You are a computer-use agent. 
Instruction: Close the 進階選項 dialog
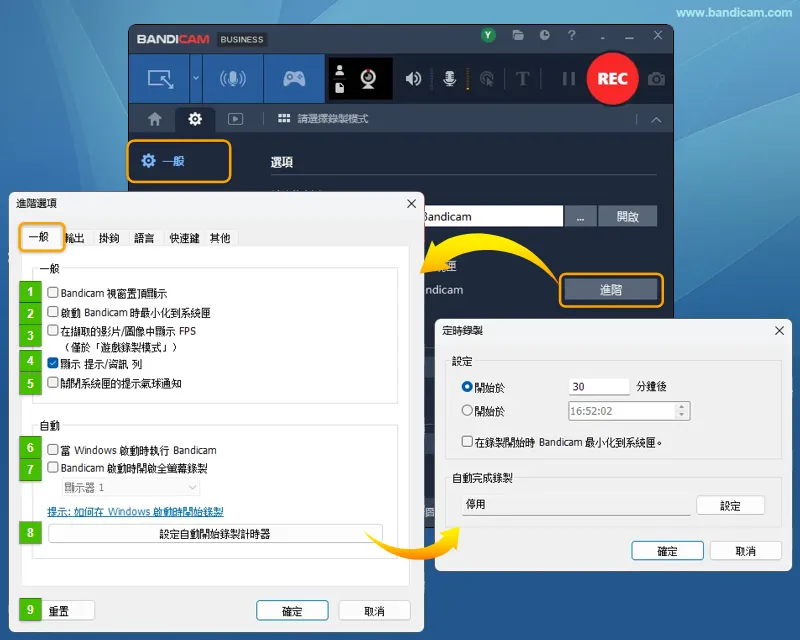[x=412, y=204]
